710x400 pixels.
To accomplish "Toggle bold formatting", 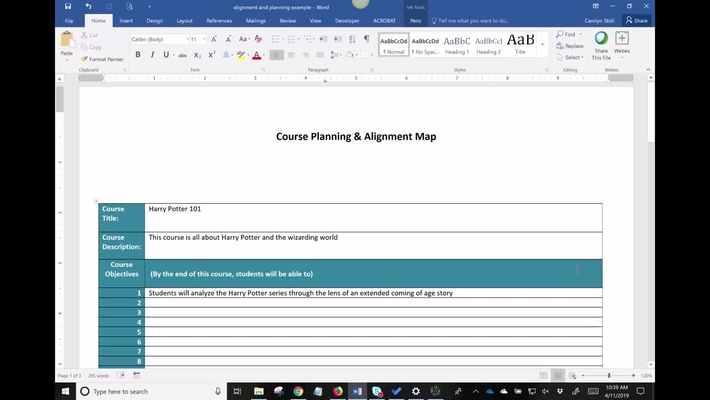I will pyautogui.click(x=138, y=55).
